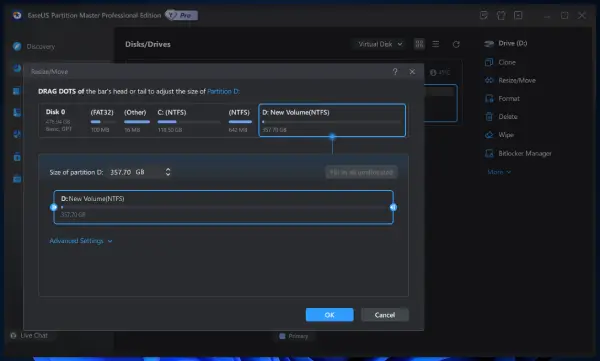Click the Pro edition badge in title bar

(x=182, y=15)
